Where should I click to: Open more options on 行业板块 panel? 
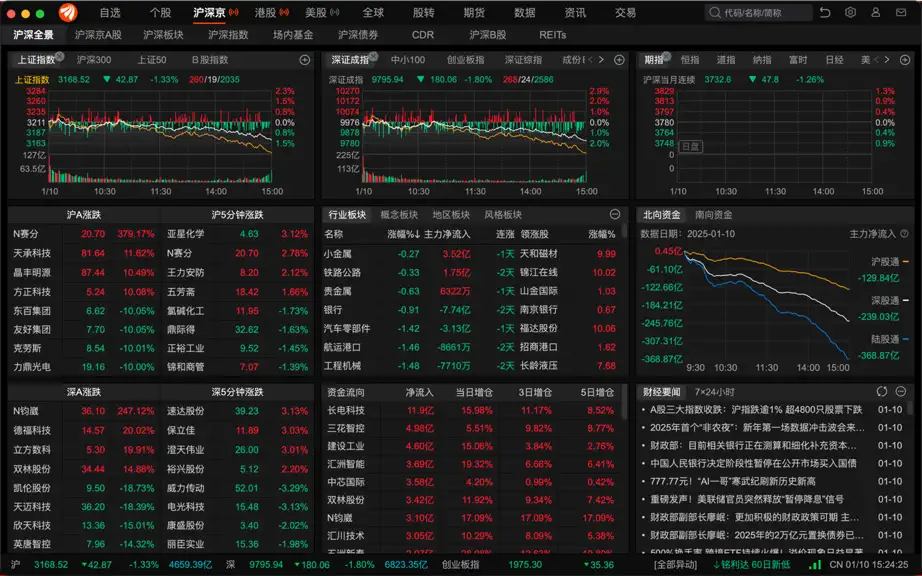click(x=615, y=215)
